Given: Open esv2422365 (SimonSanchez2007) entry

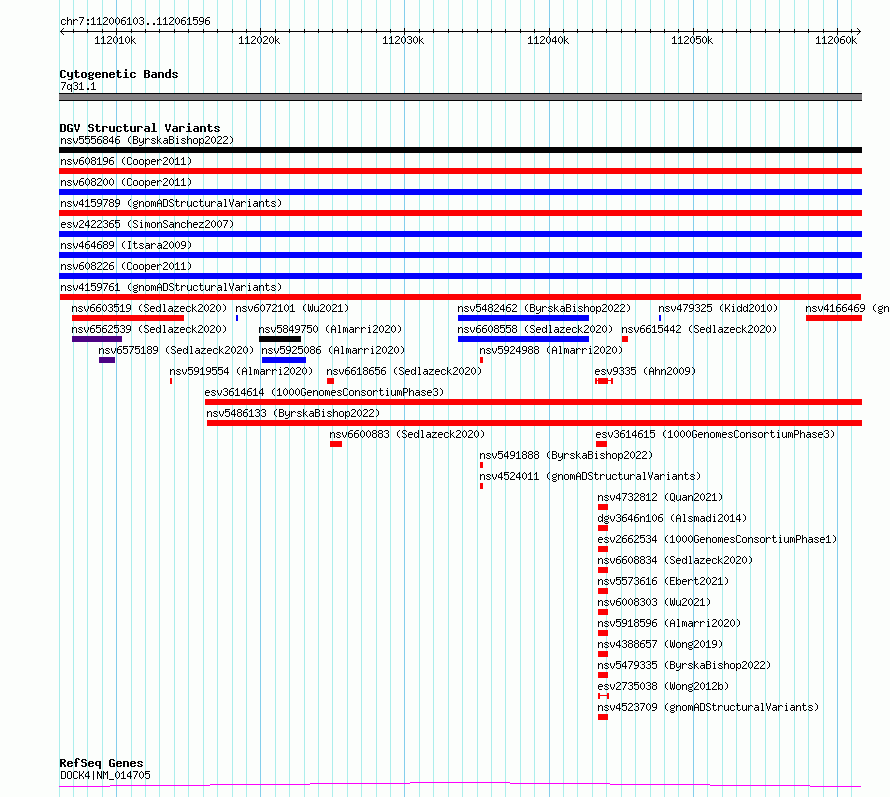Looking at the screenshot, I should [147, 224].
